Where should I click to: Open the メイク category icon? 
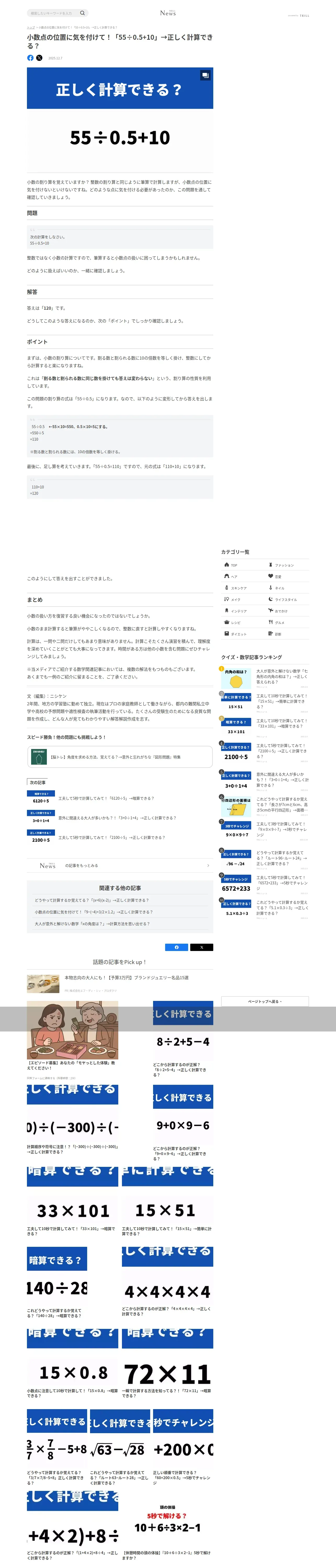[x=227, y=599]
